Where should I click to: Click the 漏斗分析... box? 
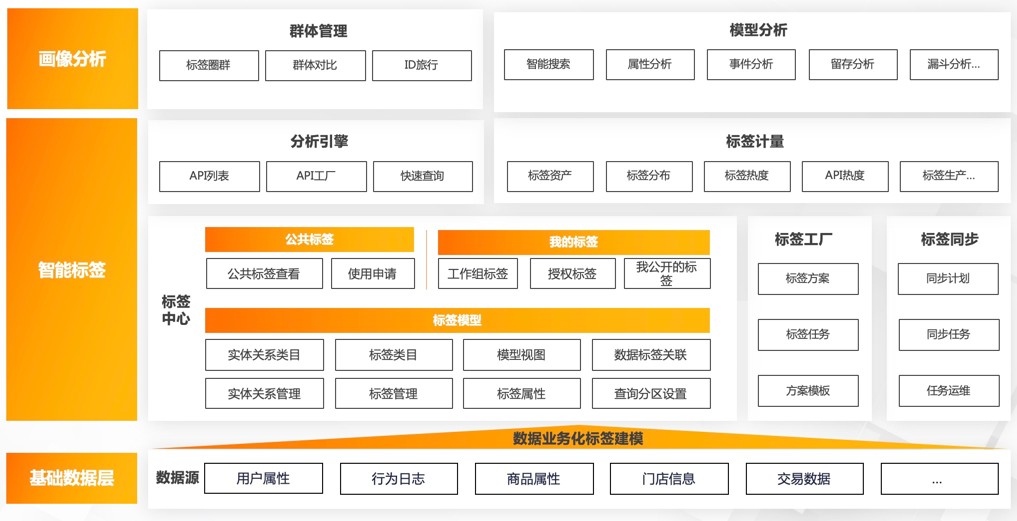coord(954,64)
